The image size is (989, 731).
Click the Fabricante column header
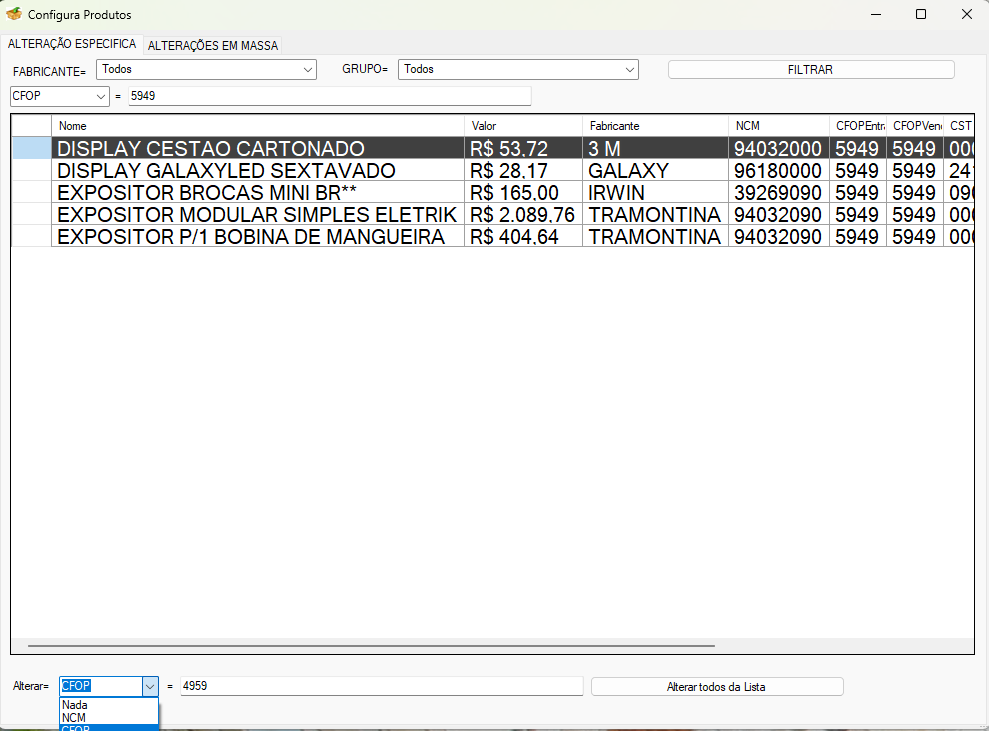point(655,126)
